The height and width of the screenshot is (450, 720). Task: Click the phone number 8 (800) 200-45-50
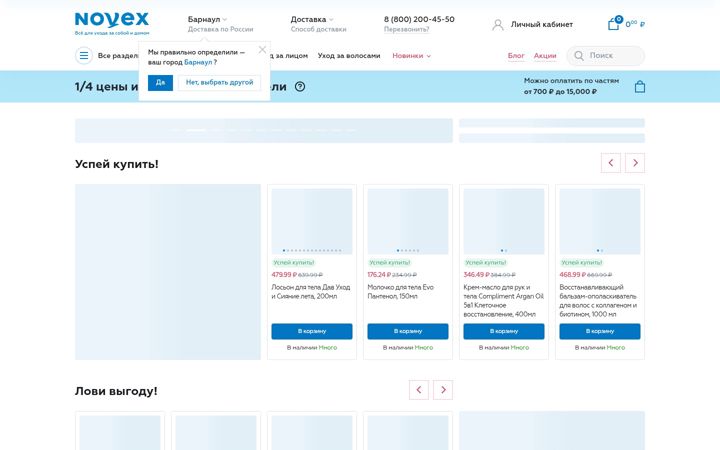[x=419, y=19]
